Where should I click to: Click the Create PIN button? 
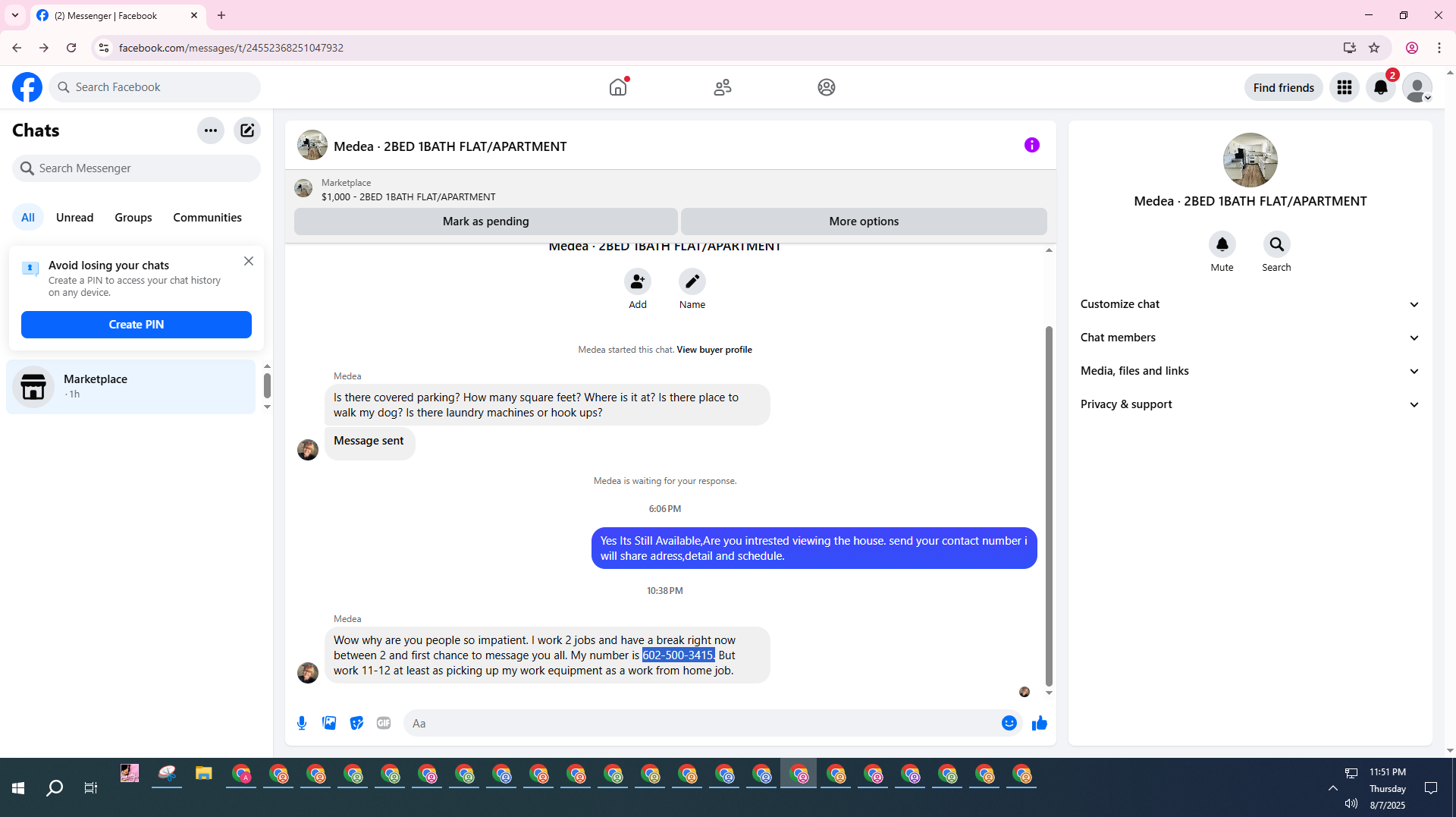[x=136, y=325]
